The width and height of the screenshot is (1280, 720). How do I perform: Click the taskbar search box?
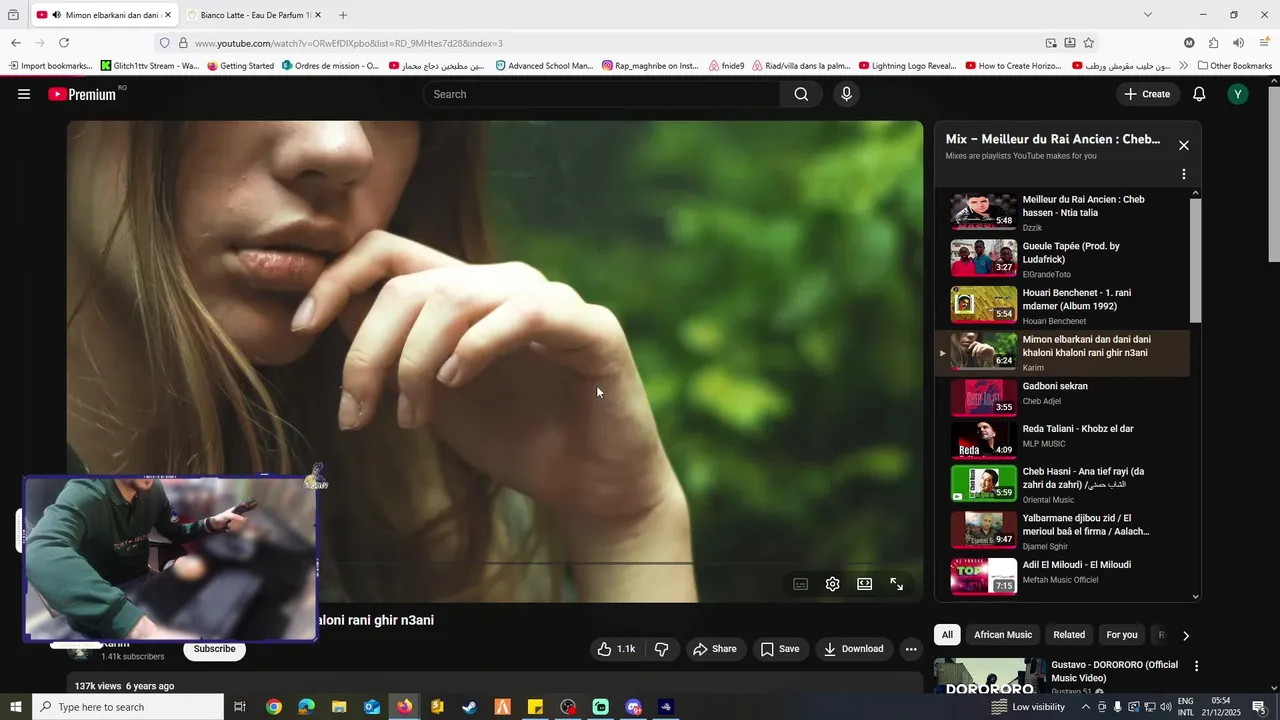(128, 707)
